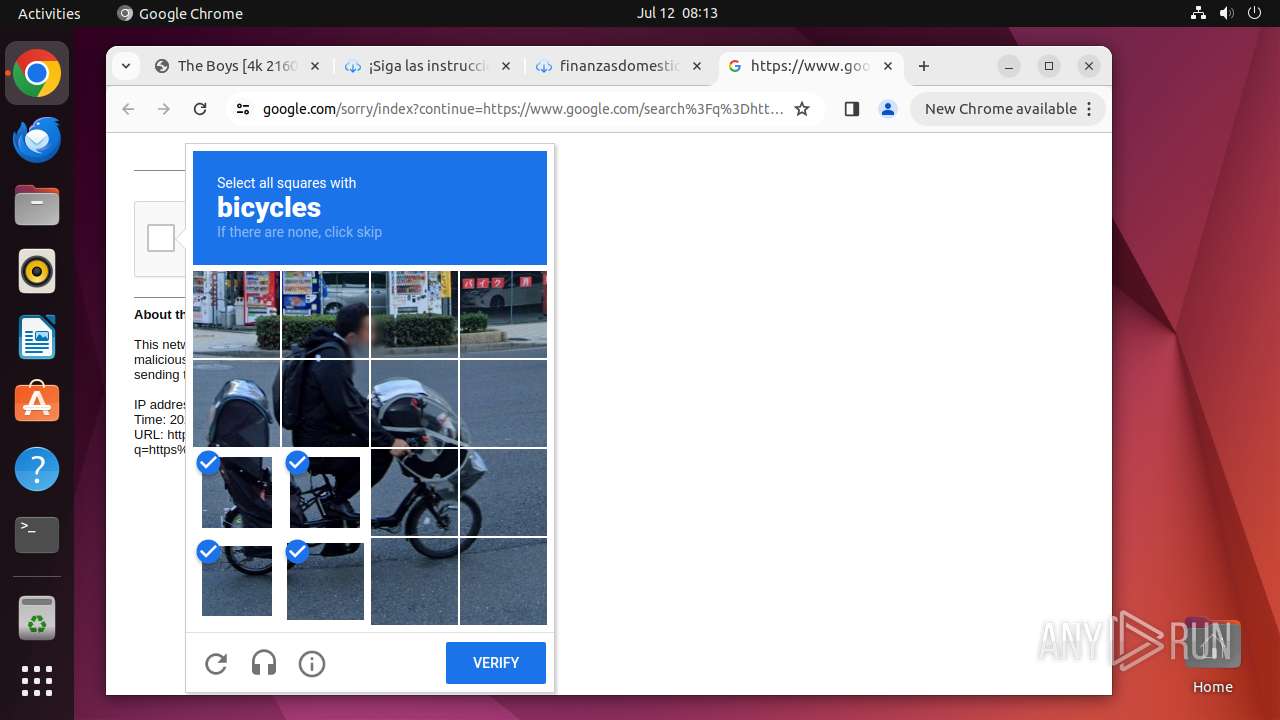The height and width of the screenshot is (720, 1280).
Task: Switch to finanzasdomesticas tab
Action: (618, 66)
